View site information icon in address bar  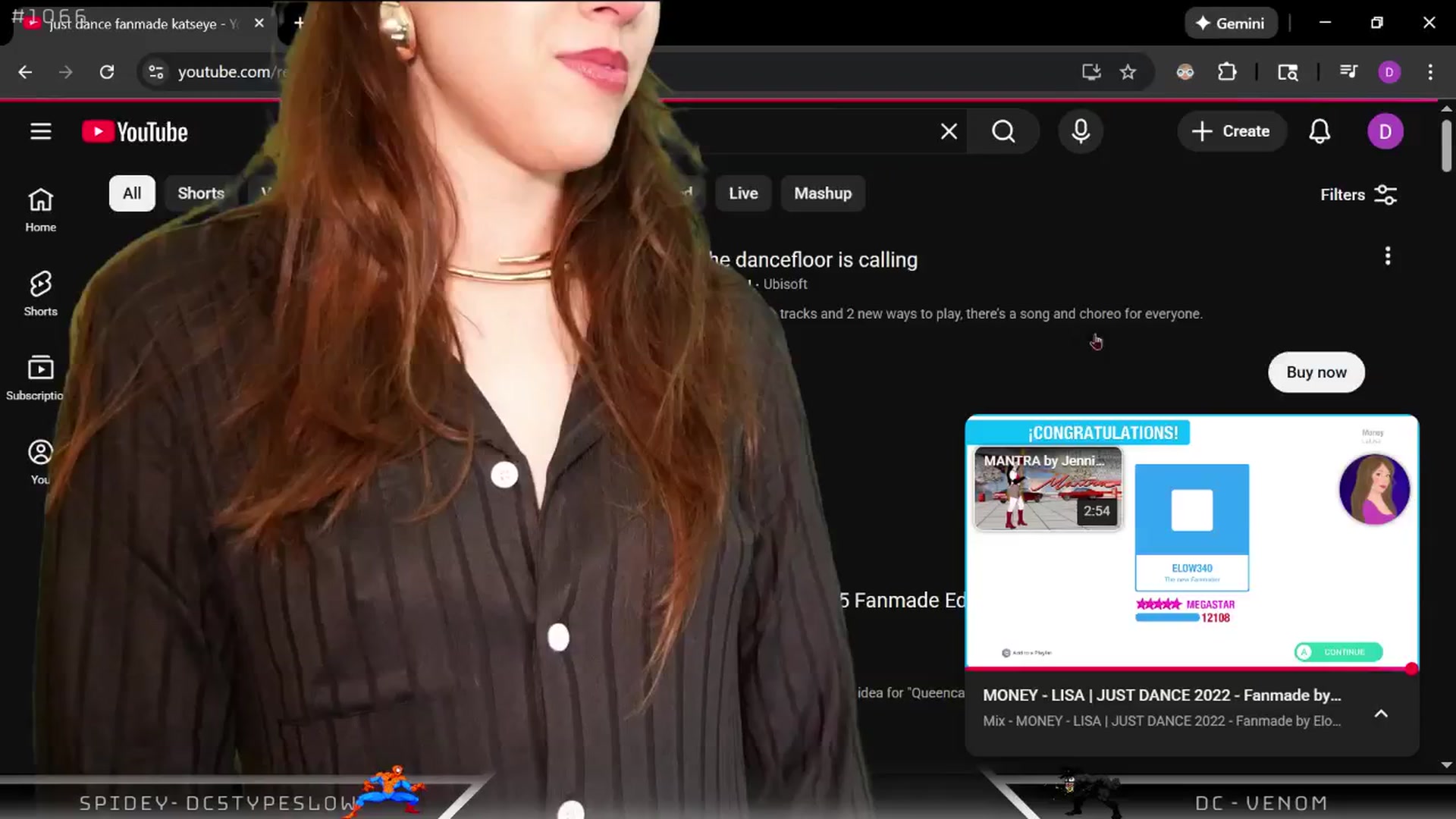(x=156, y=72)
